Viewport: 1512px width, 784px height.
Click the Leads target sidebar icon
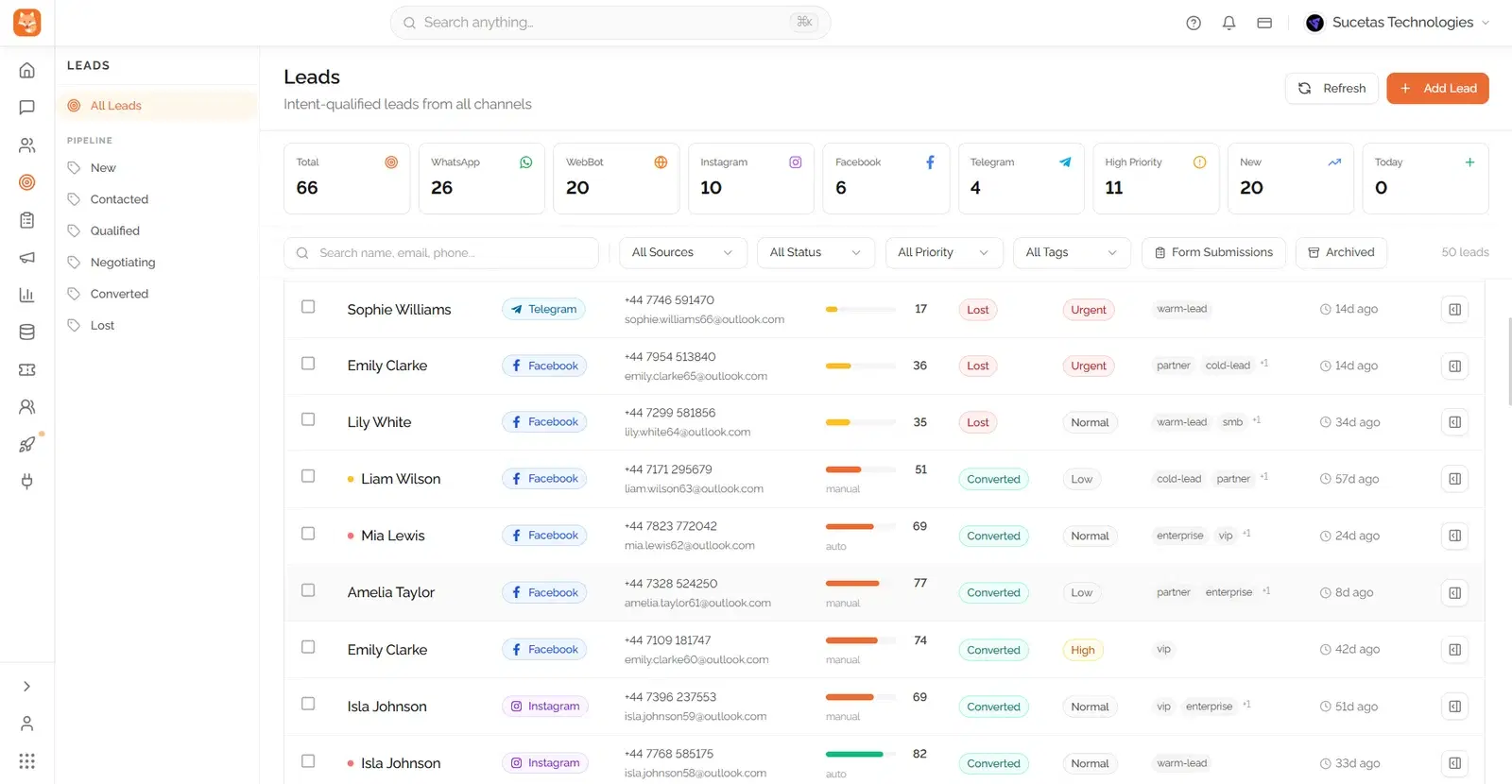(x=27, y=182)
